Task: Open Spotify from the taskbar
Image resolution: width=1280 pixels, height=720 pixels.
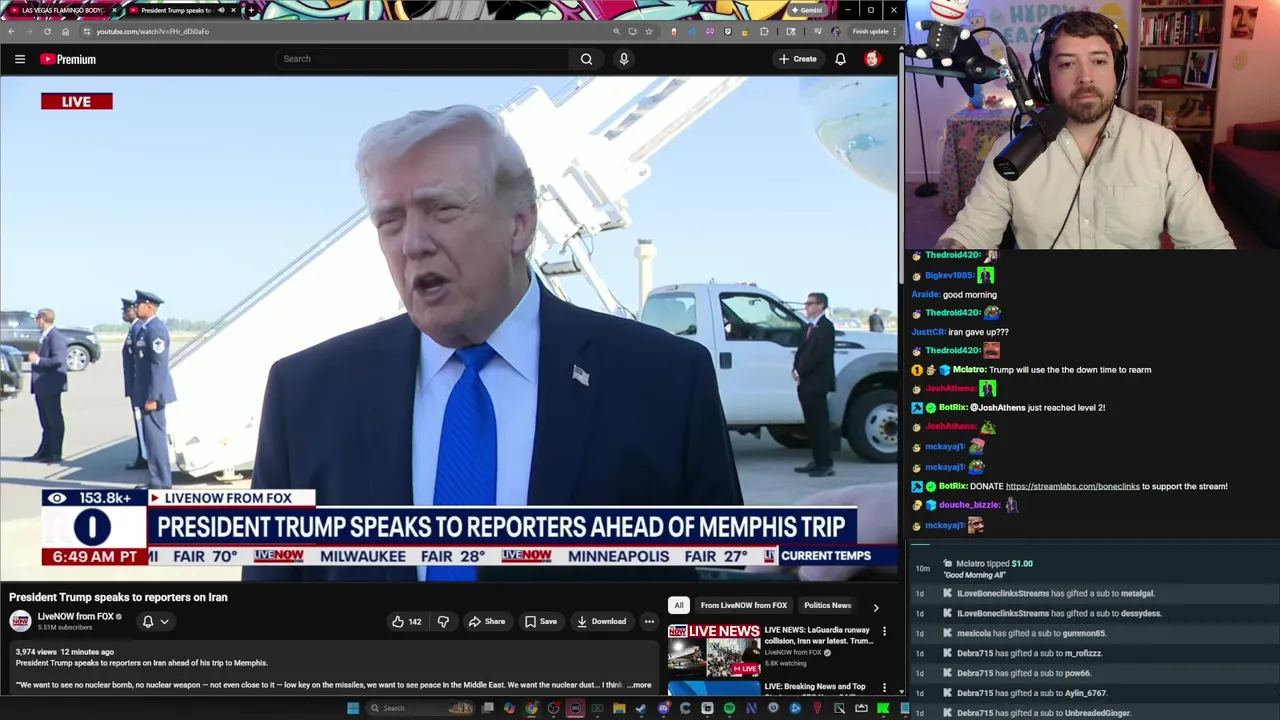Action: [729, 708]
